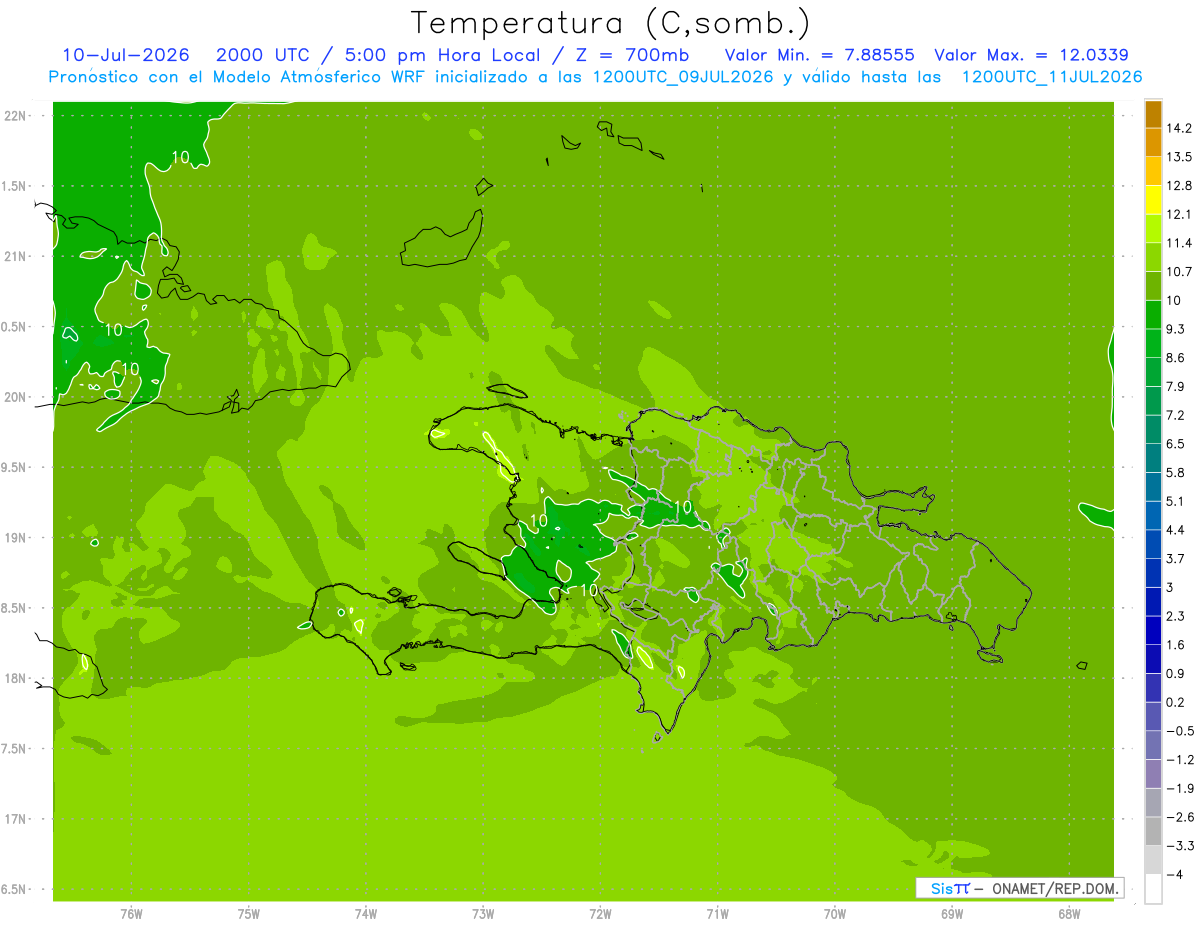Click the latitude axis label "17N"

15,819
